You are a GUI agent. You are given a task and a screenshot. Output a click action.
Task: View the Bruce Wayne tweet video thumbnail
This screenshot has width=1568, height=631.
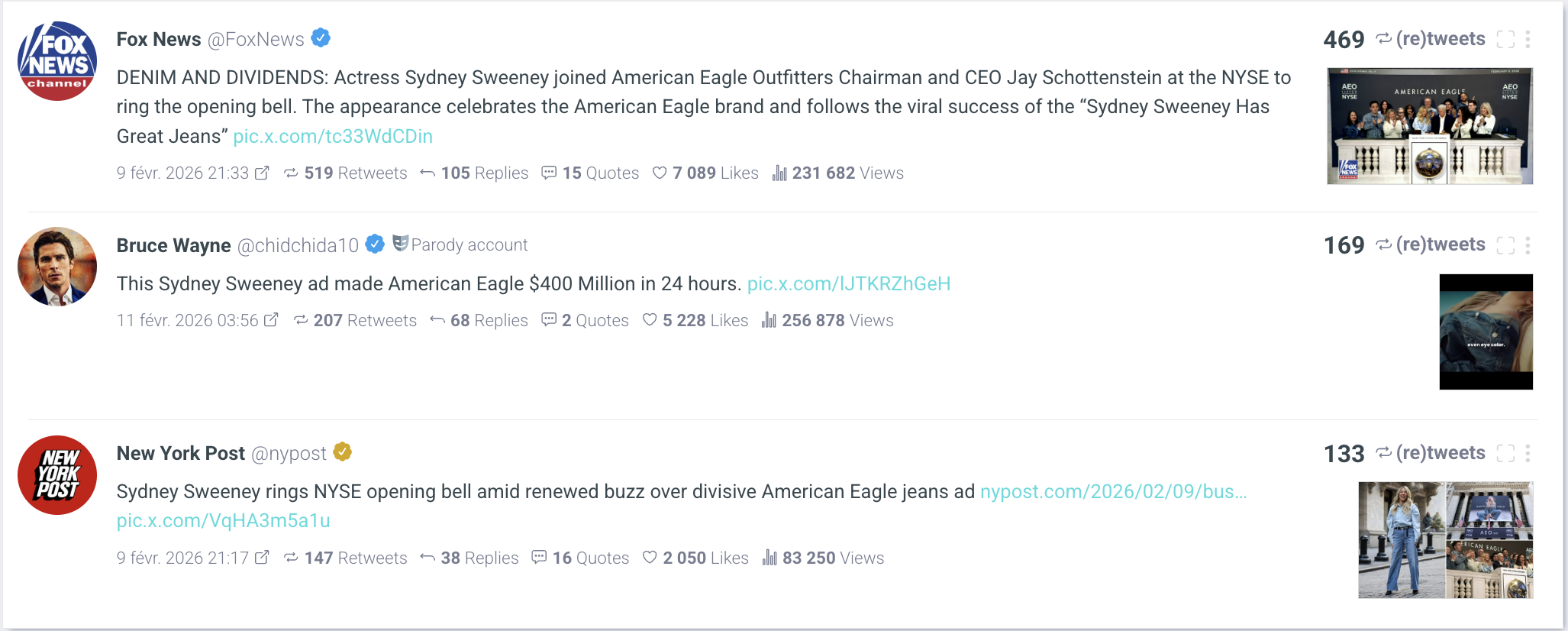[x=1486, y=332]
